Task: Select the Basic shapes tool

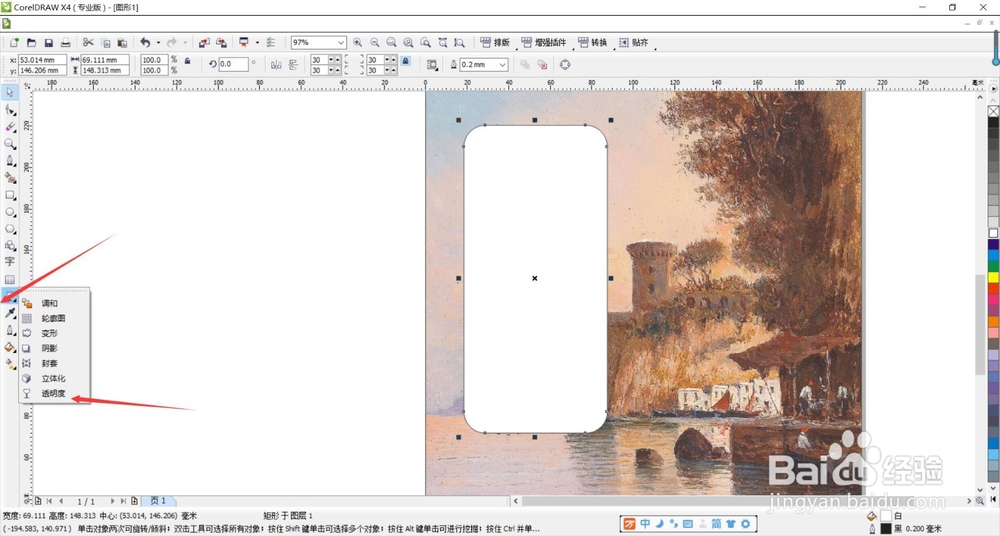Action: 10,245
